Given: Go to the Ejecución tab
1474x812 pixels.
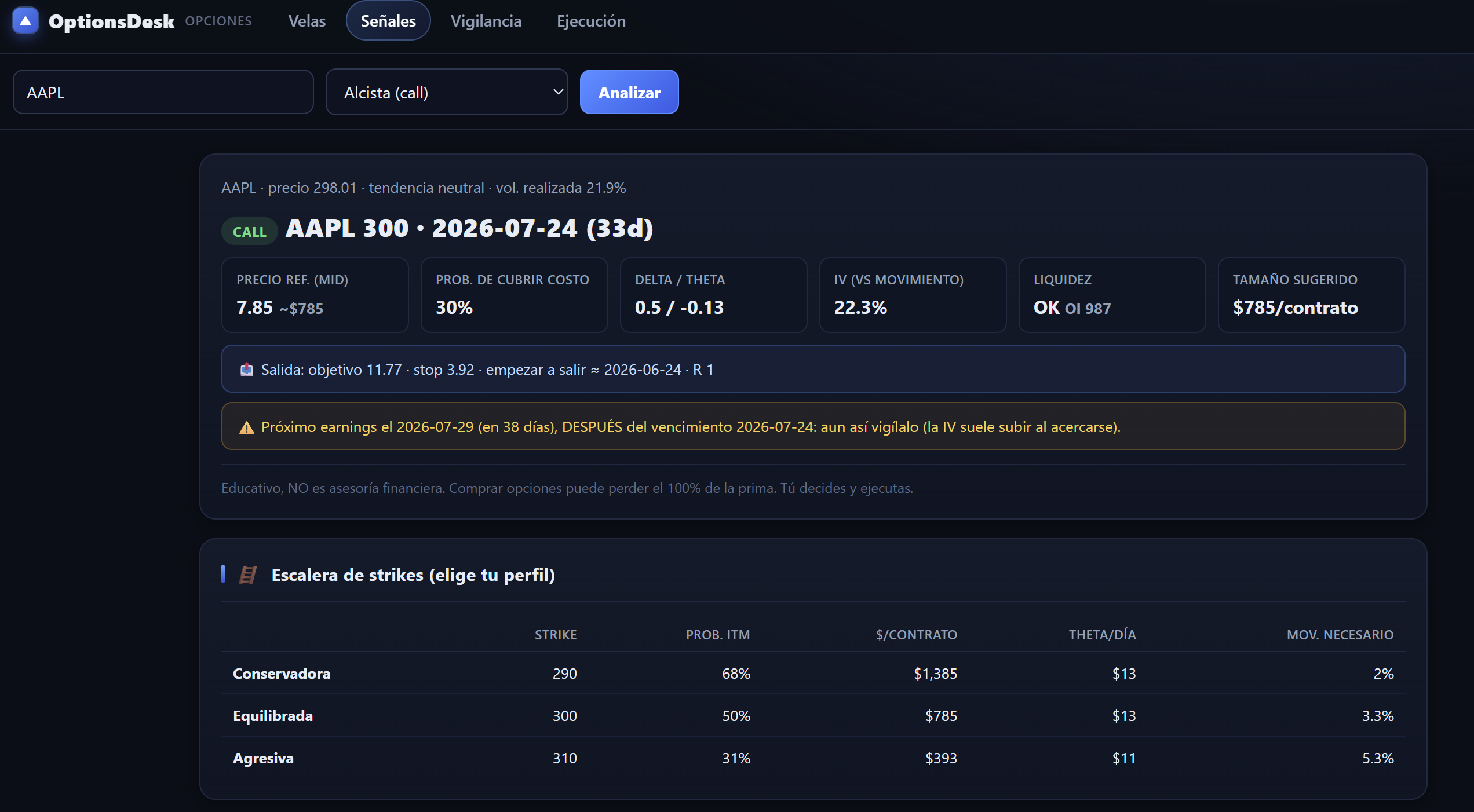Looking at the screenshot, I should (x=591, y=21).
